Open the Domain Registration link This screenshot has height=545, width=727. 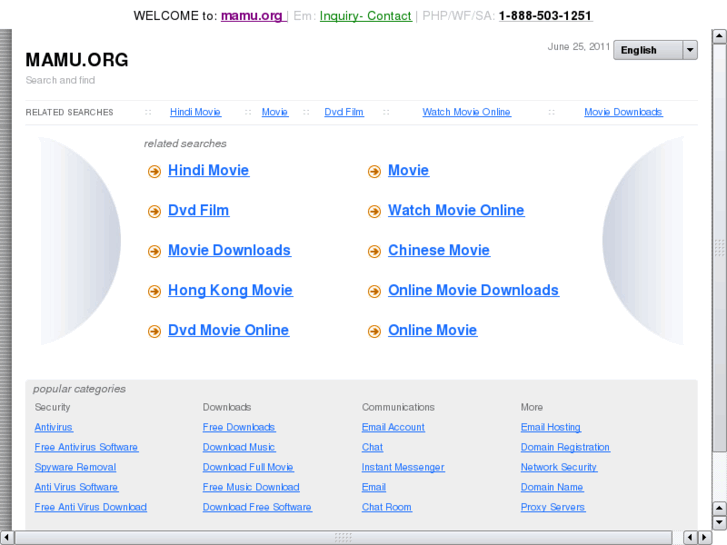click(x=565, y=447)
